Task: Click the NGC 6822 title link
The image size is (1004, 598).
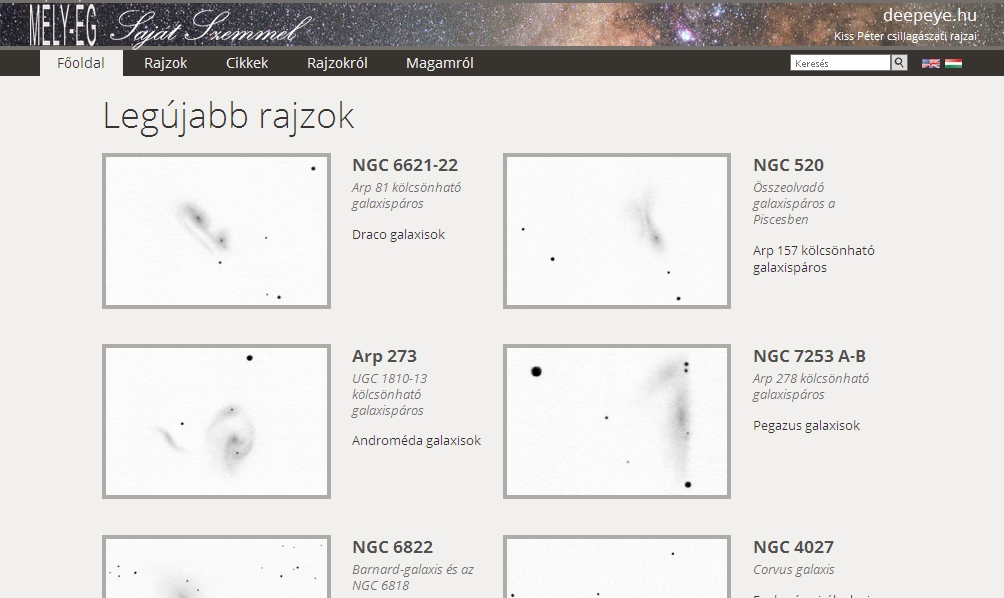Action: (393, 547)
